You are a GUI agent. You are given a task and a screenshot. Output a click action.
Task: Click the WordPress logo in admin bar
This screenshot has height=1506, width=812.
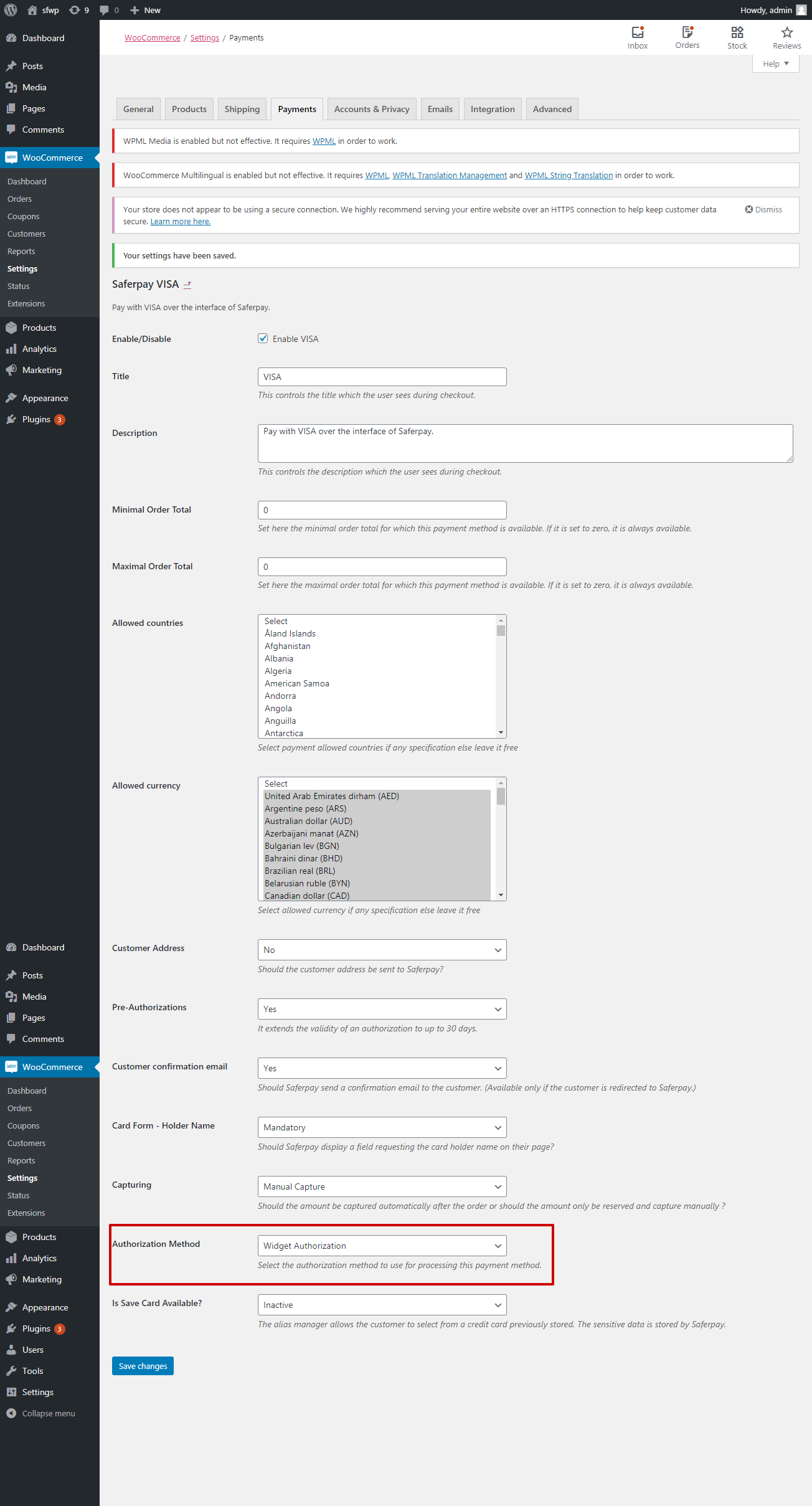[11, 10]
